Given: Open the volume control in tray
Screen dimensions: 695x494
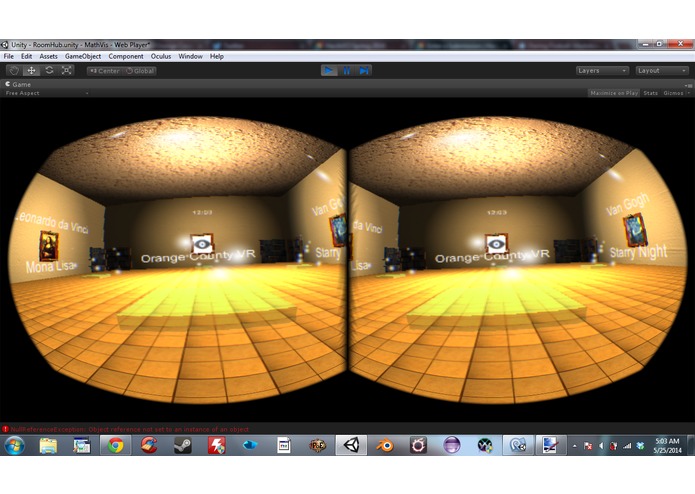Looking at the screenshot, I should (x=601, y=446).
